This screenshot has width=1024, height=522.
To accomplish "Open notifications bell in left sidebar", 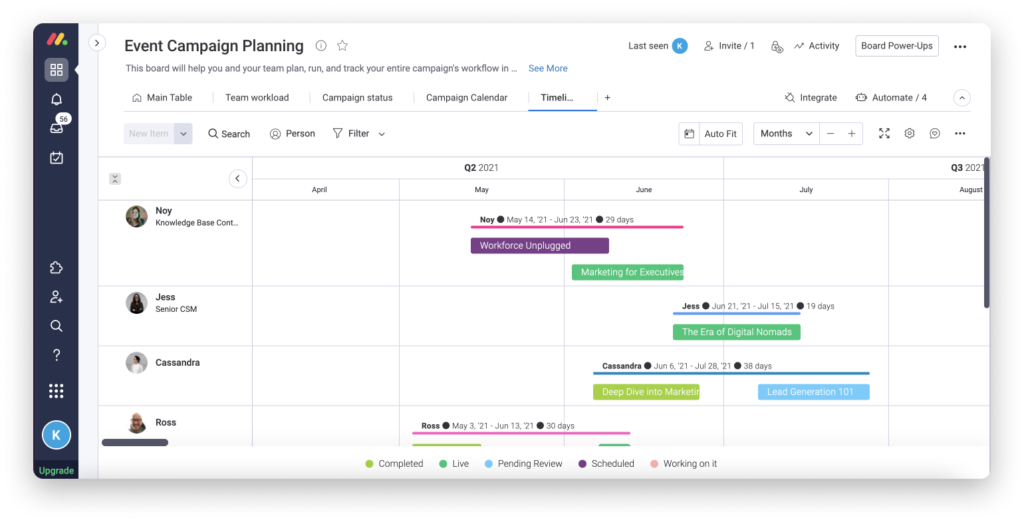I will pyautogui.click(x=56, y=99).
